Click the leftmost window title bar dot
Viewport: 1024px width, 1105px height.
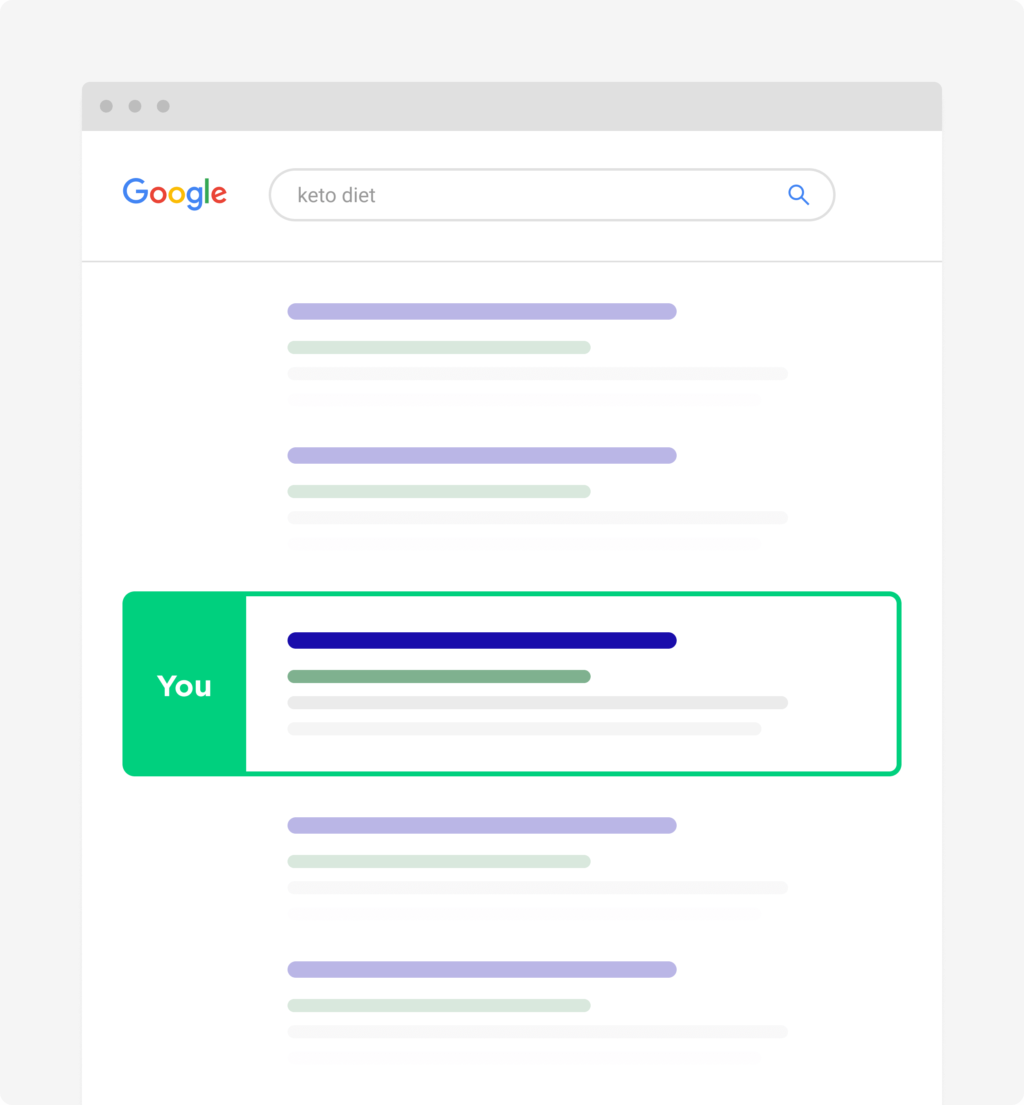pyautogui.click(x=106, y=106)
